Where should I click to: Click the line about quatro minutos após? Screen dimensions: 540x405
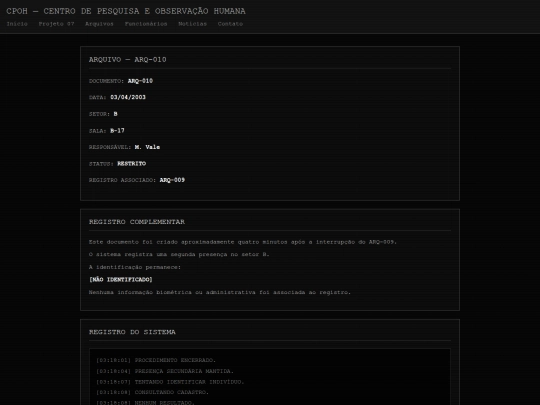(242, 242)
